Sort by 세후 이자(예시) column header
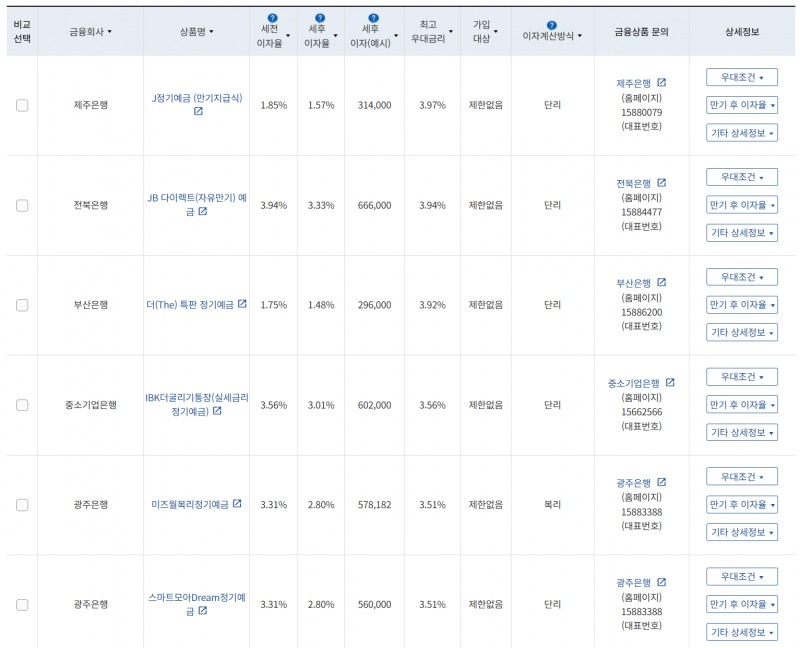Screen dimensions: 800x648 coord(374,36)
